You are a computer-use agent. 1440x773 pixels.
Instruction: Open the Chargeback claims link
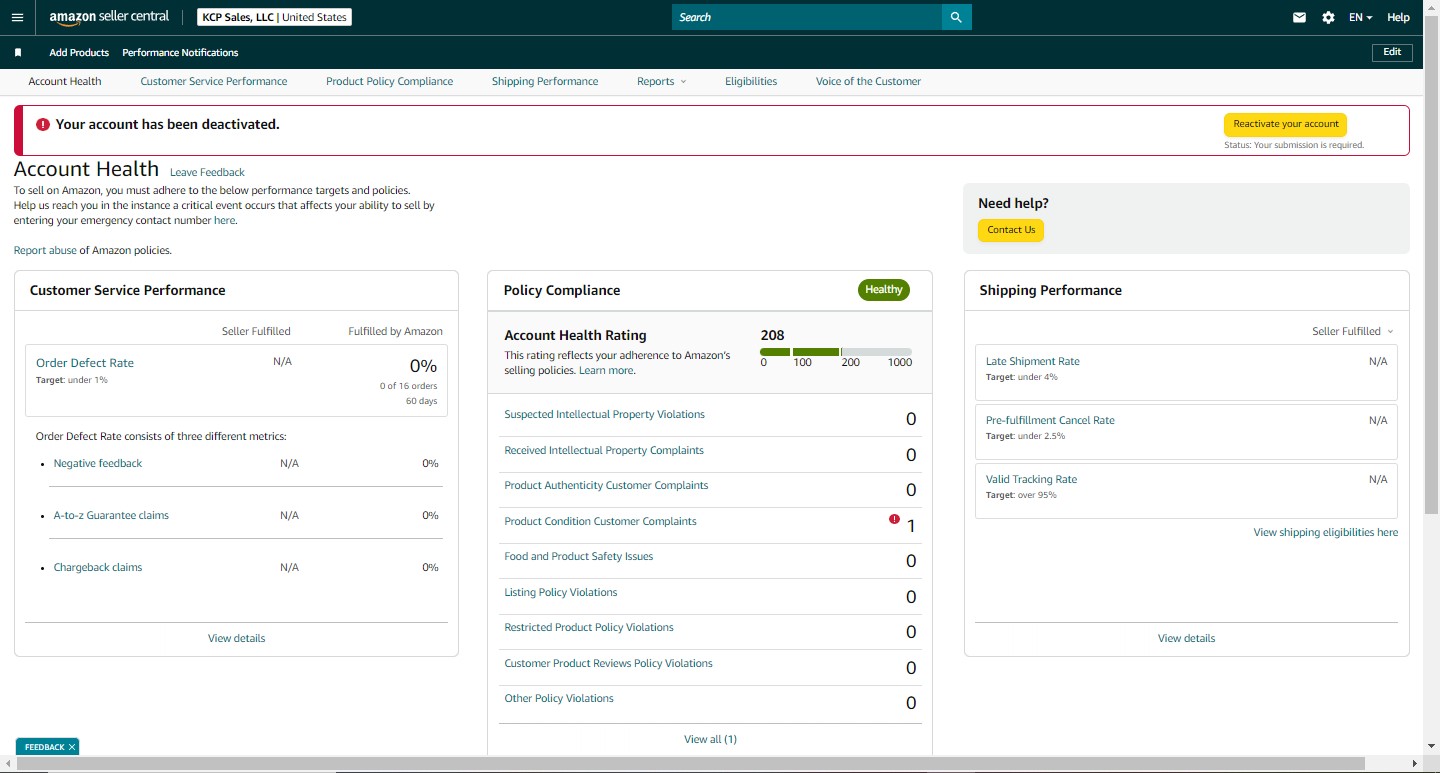pos(98,567)
